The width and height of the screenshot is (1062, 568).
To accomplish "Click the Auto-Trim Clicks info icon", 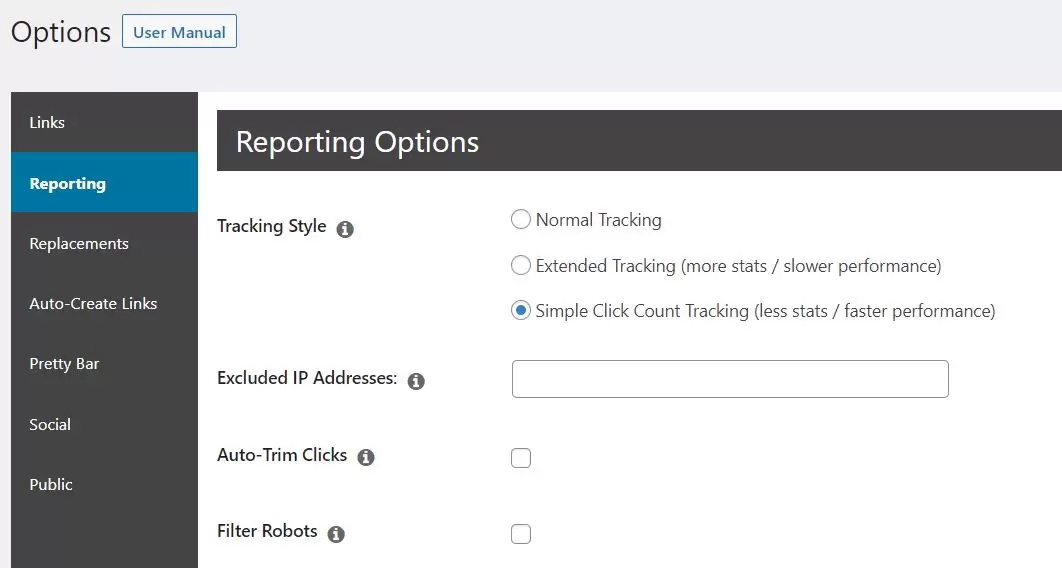I will coord(366,458).
